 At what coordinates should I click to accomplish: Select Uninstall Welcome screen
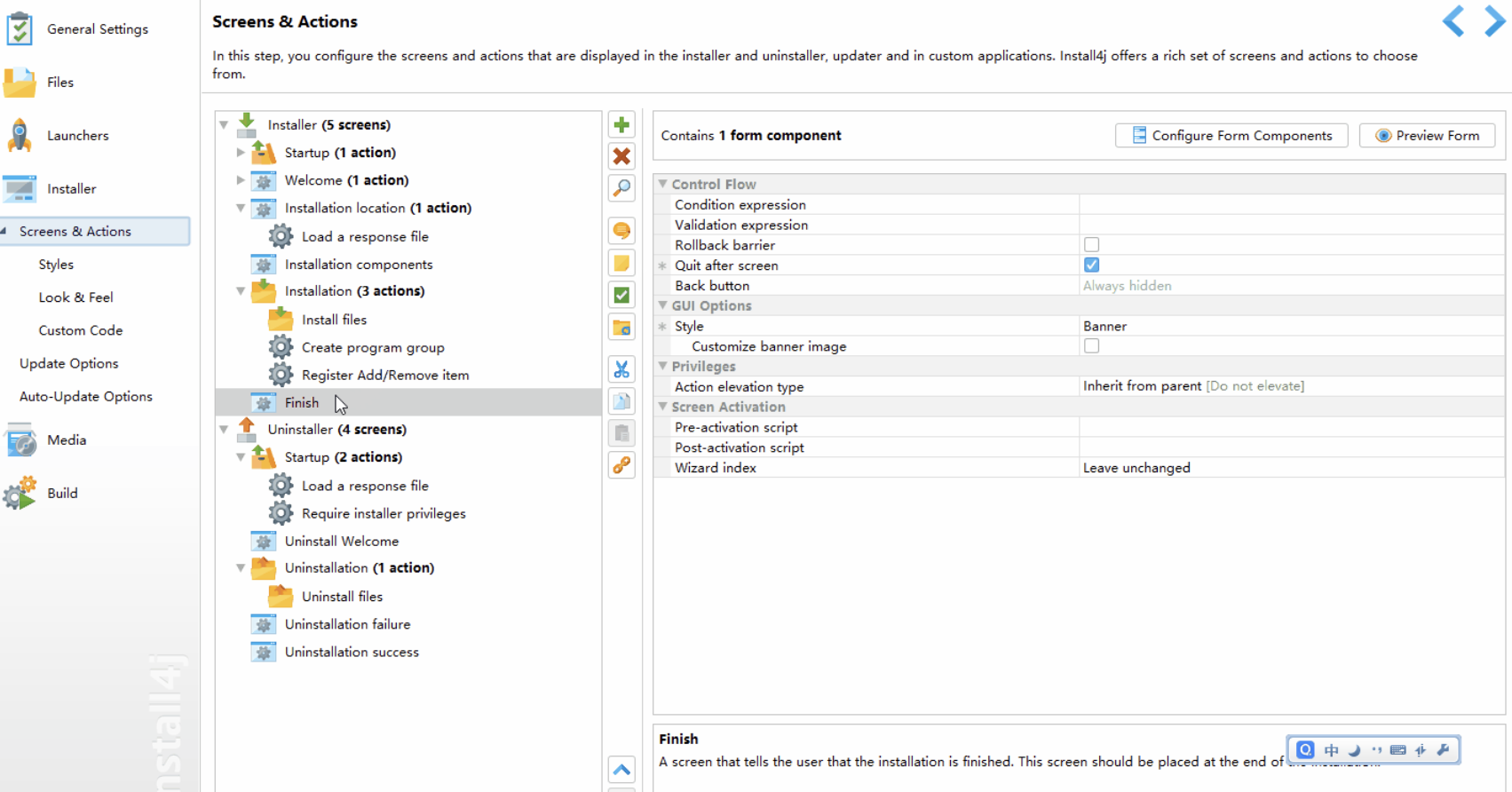tap(342, 541)
